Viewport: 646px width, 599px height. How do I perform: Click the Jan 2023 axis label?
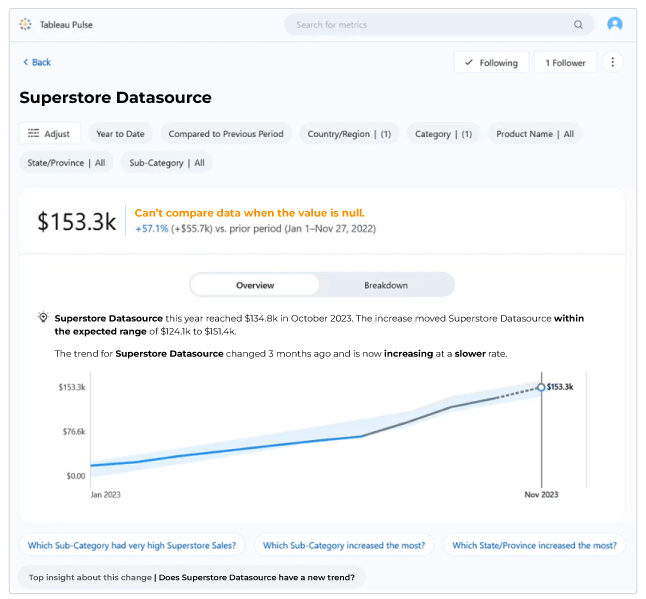[105, 494]
